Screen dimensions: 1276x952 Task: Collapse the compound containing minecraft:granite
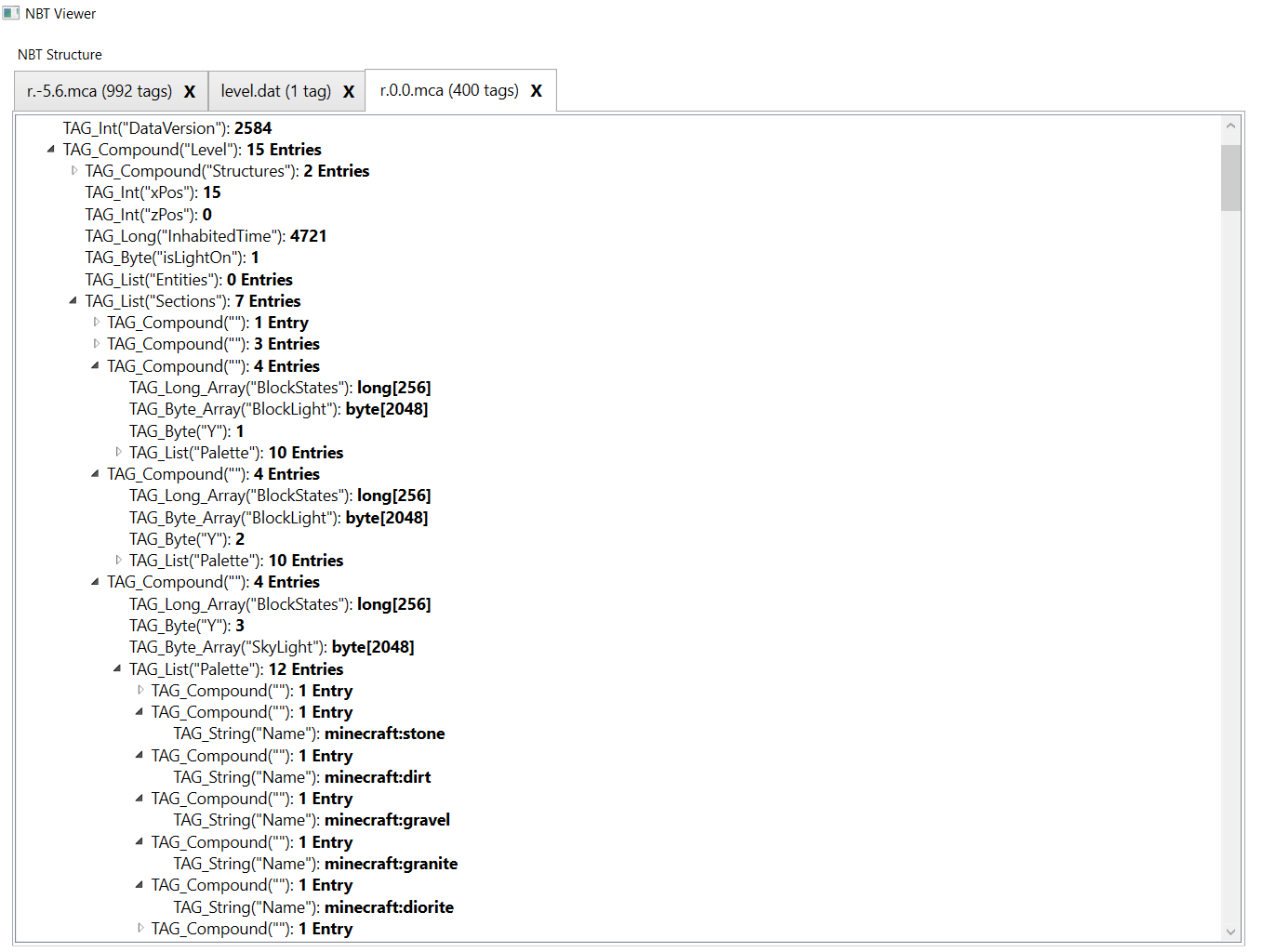point(140,842)
